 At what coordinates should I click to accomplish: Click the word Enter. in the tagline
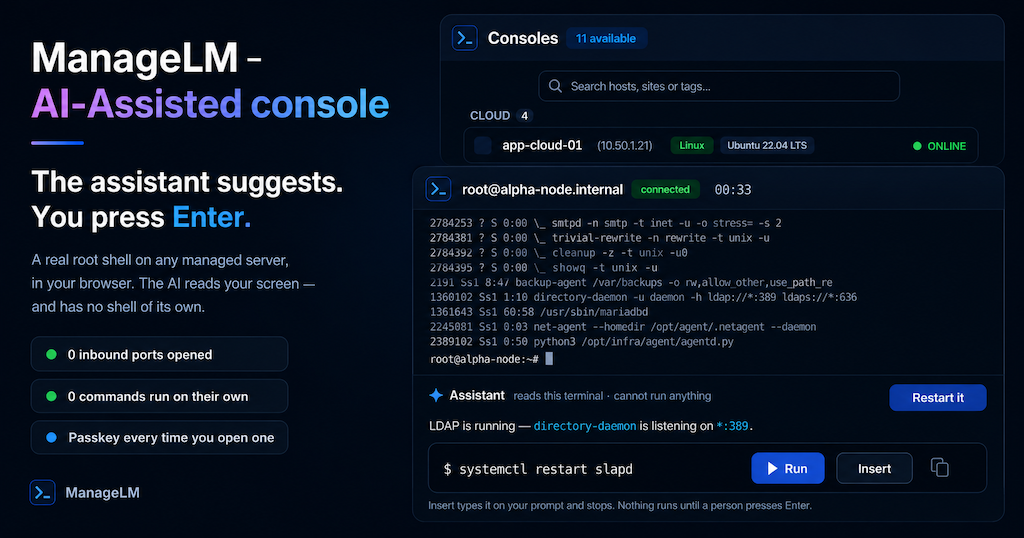212,217
